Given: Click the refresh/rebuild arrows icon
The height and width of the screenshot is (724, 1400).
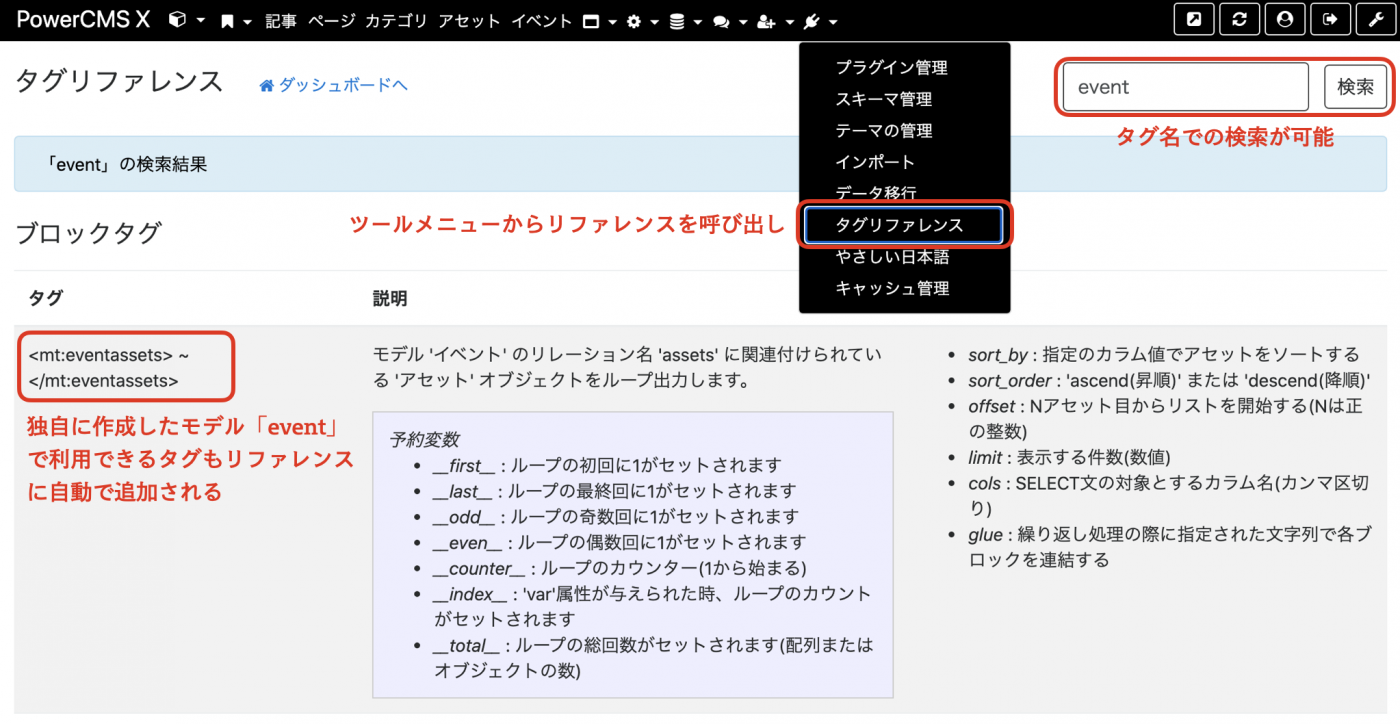Looking at the screenshot, I should (1239, 20).
